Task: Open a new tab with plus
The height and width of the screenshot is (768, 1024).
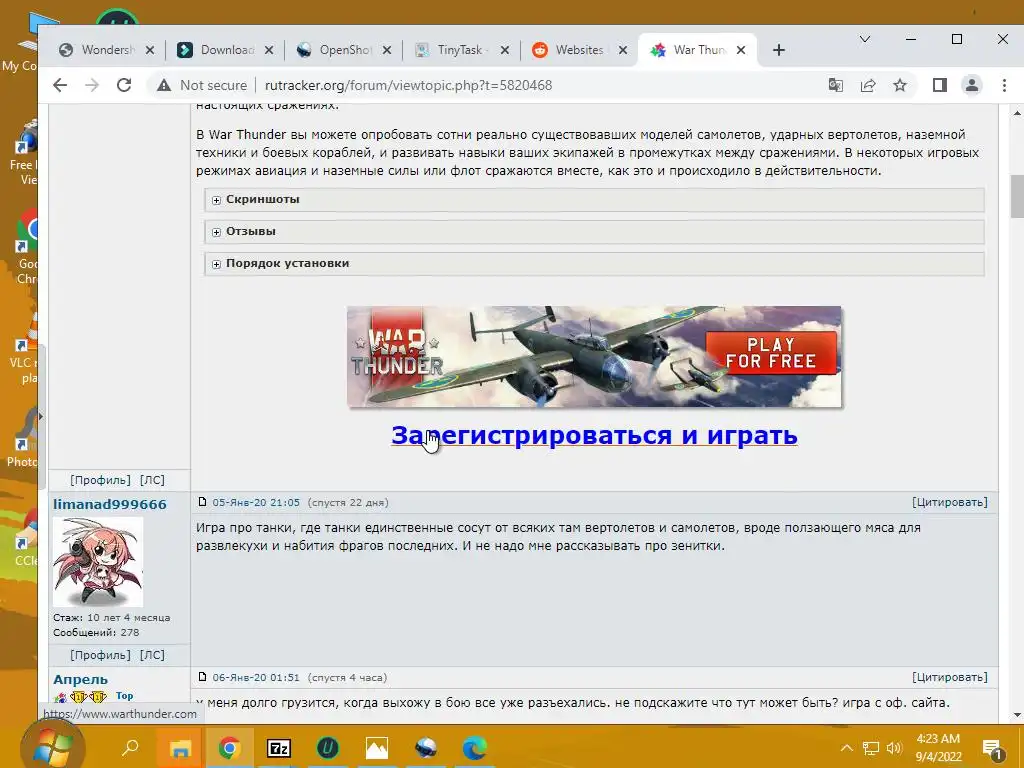Action: tap(778, 50)
